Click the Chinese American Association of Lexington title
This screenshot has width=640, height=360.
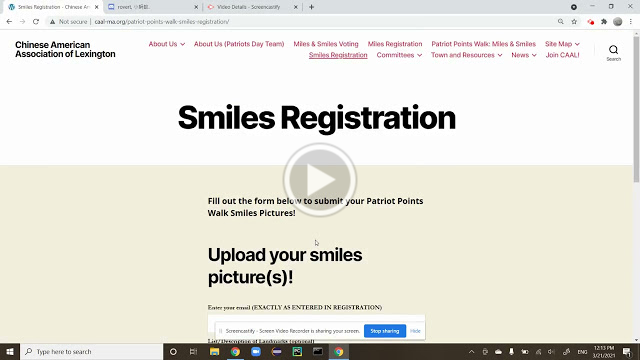click(65, 49)
